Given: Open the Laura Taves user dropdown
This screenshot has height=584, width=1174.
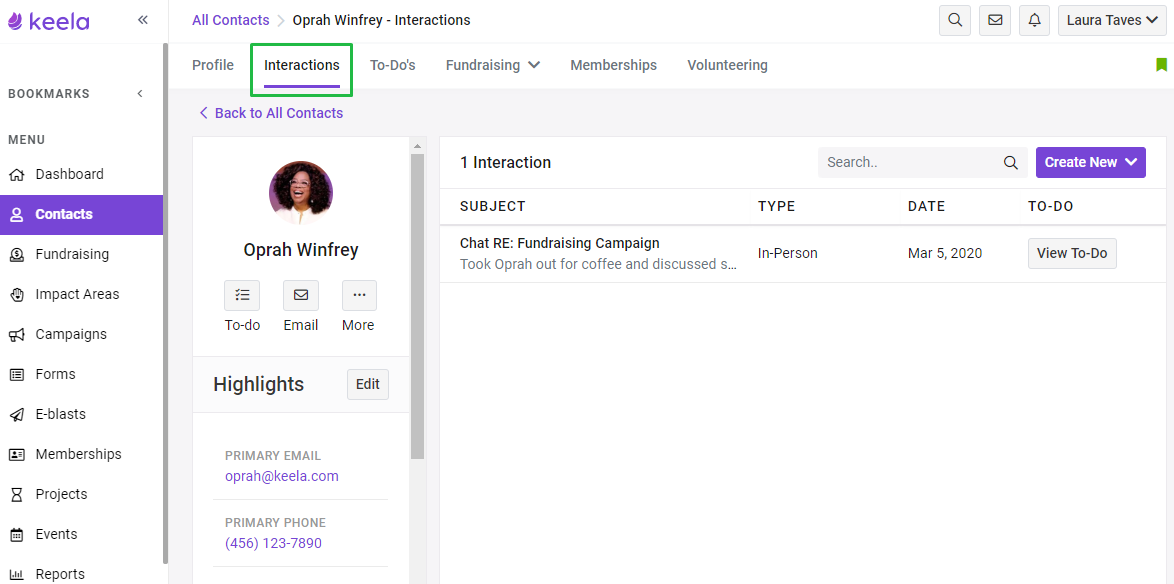Looking at the screenshot, I should pyautogui.click(x=1112, y=20).
